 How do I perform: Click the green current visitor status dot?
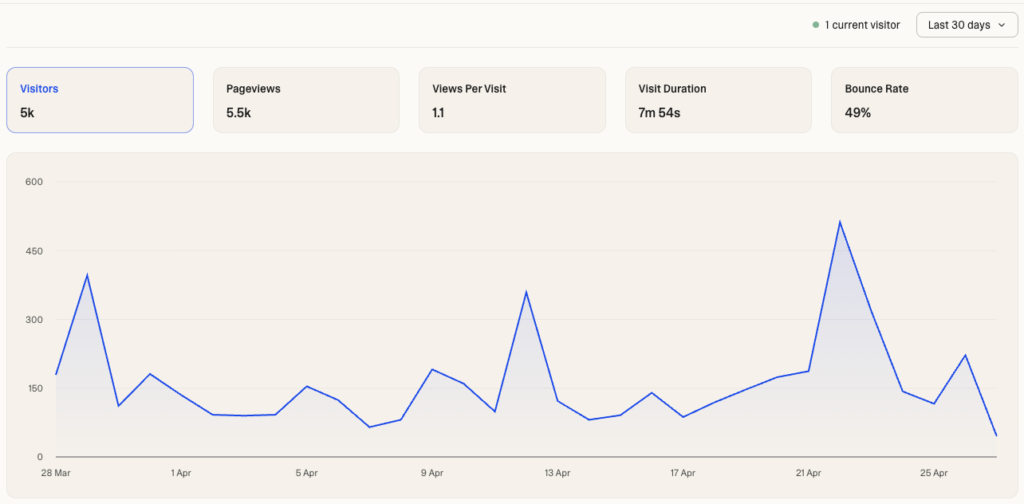pyautogui.click(x=816, y=25)
